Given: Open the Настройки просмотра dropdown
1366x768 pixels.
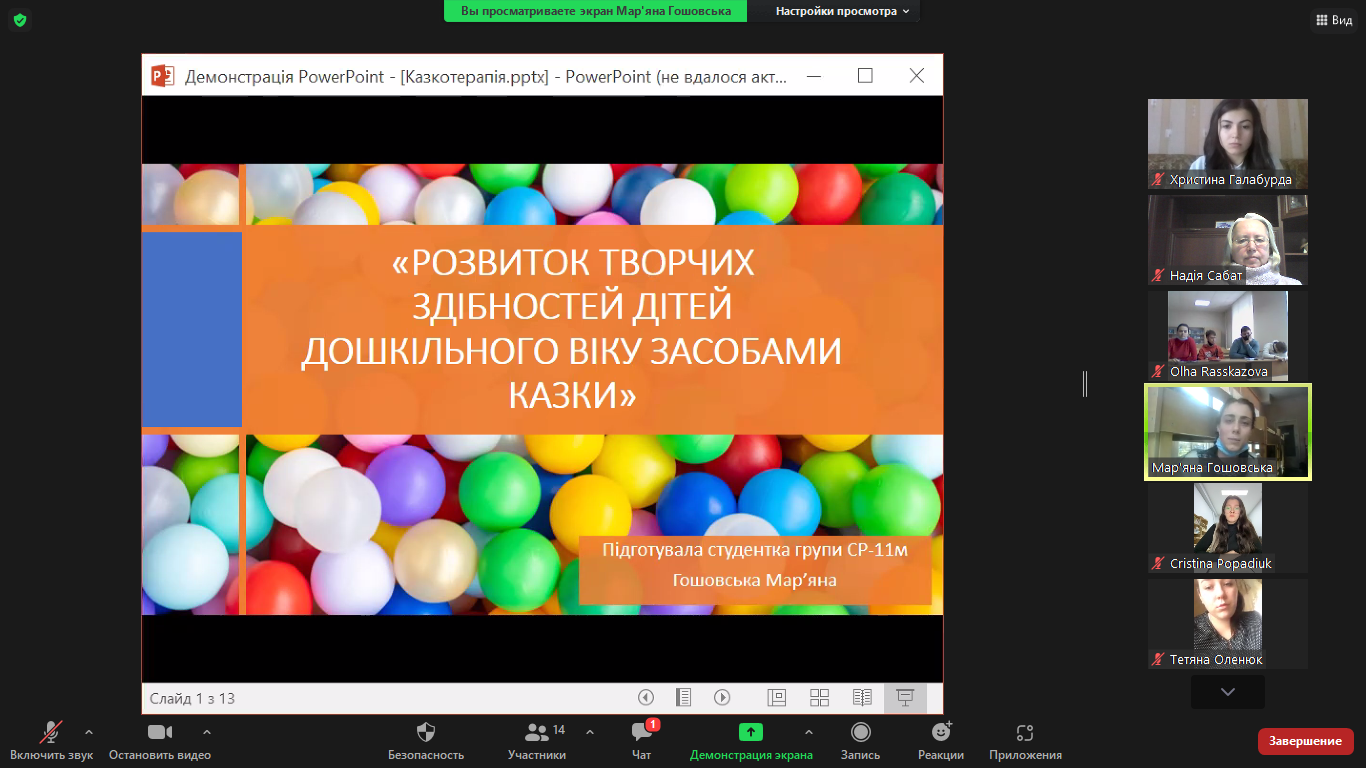Looking at the screenshot, I should (843, 11).
